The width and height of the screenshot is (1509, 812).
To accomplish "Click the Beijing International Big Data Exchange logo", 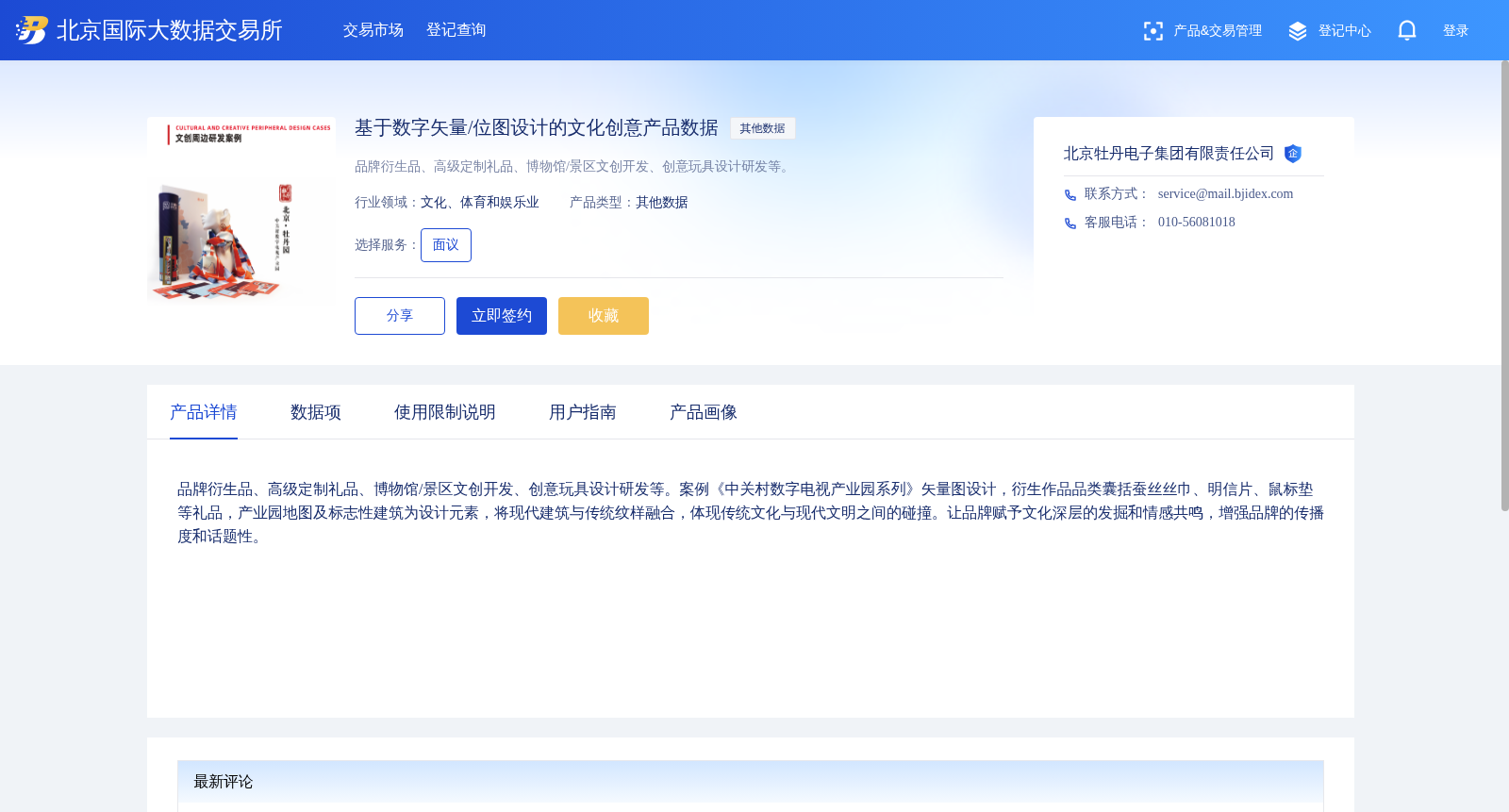I will [31, 30].
